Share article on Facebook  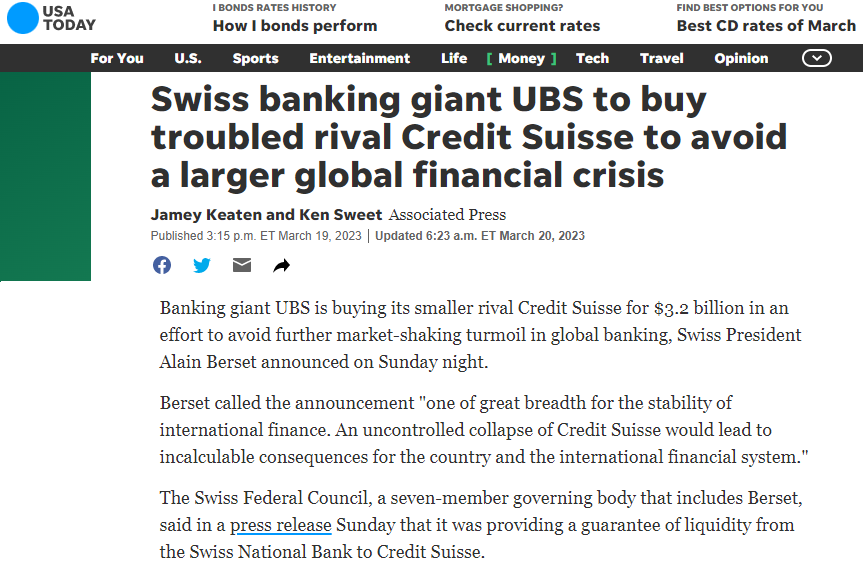(x=162, y=265)
